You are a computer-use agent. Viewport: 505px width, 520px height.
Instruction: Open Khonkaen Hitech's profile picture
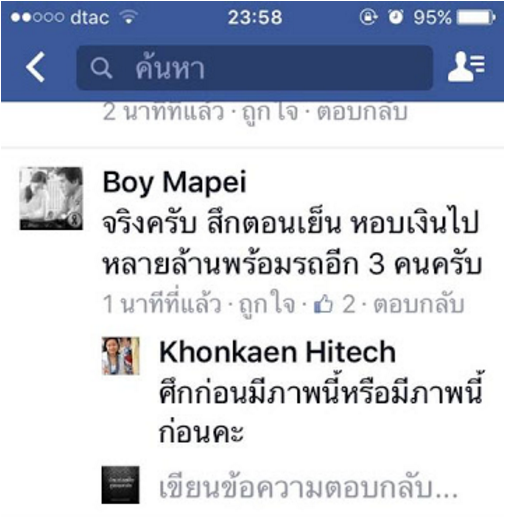pos(120,356)
